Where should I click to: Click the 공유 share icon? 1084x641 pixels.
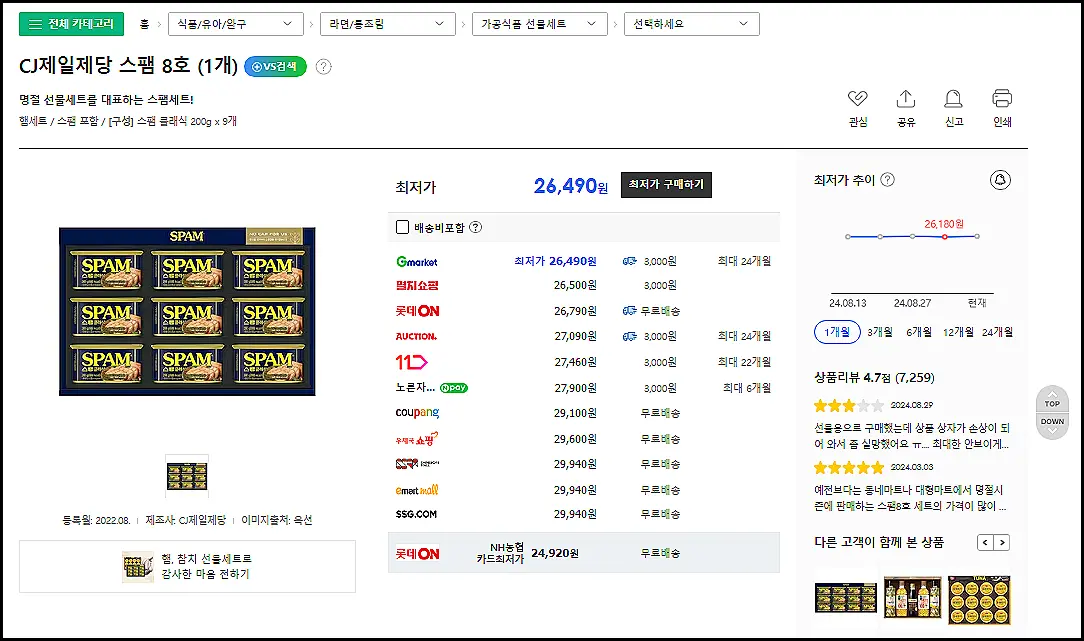pyautogui.click(x=905, y=100)
